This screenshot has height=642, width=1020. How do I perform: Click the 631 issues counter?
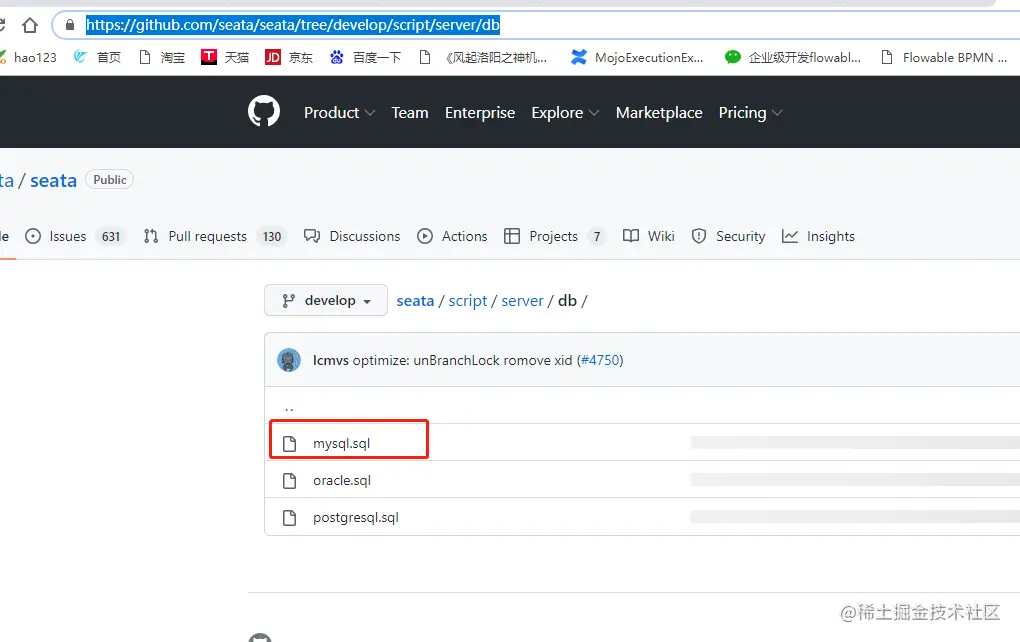(111, 237)
